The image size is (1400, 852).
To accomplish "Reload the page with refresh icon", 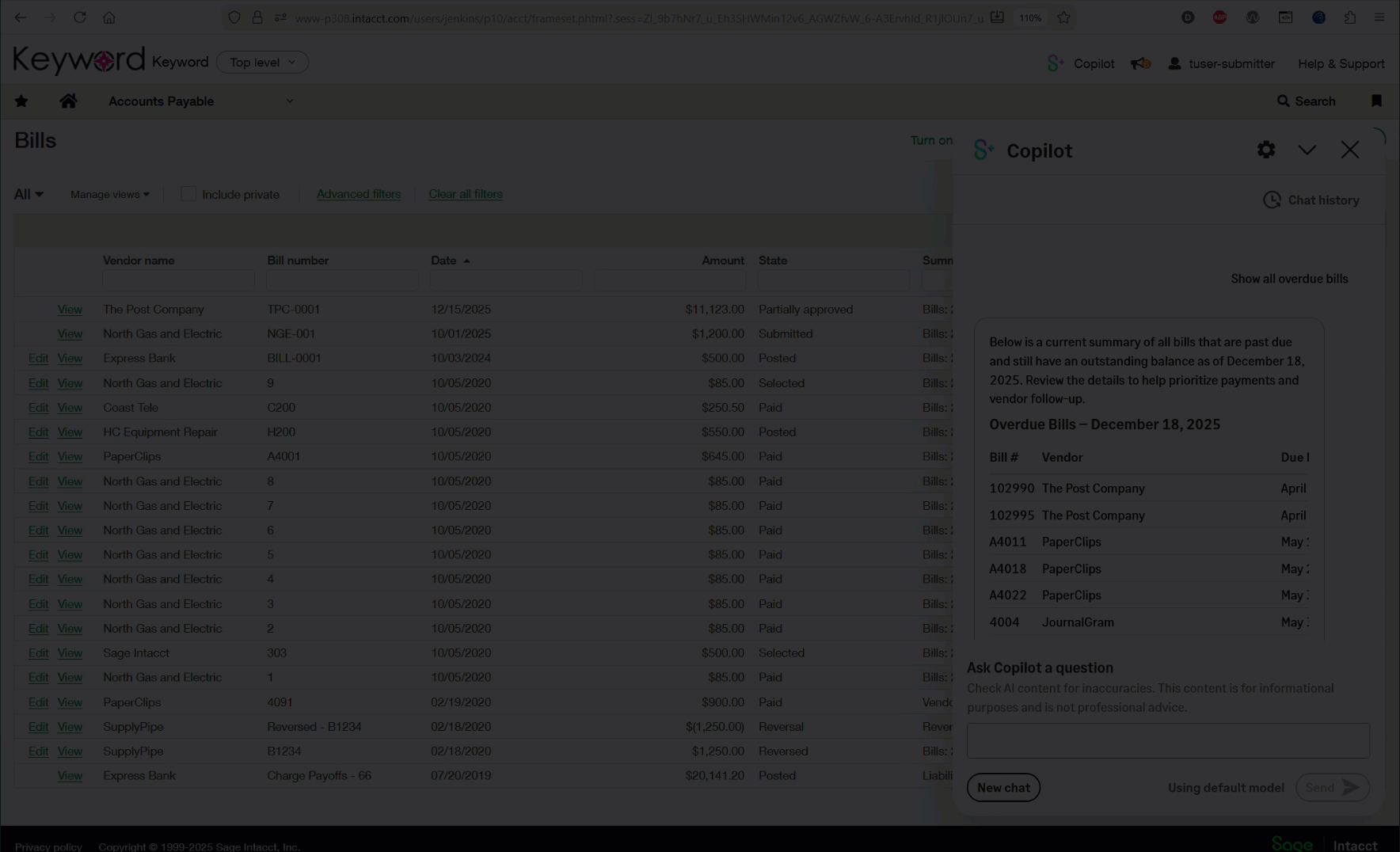I will [x=79, y=17].
